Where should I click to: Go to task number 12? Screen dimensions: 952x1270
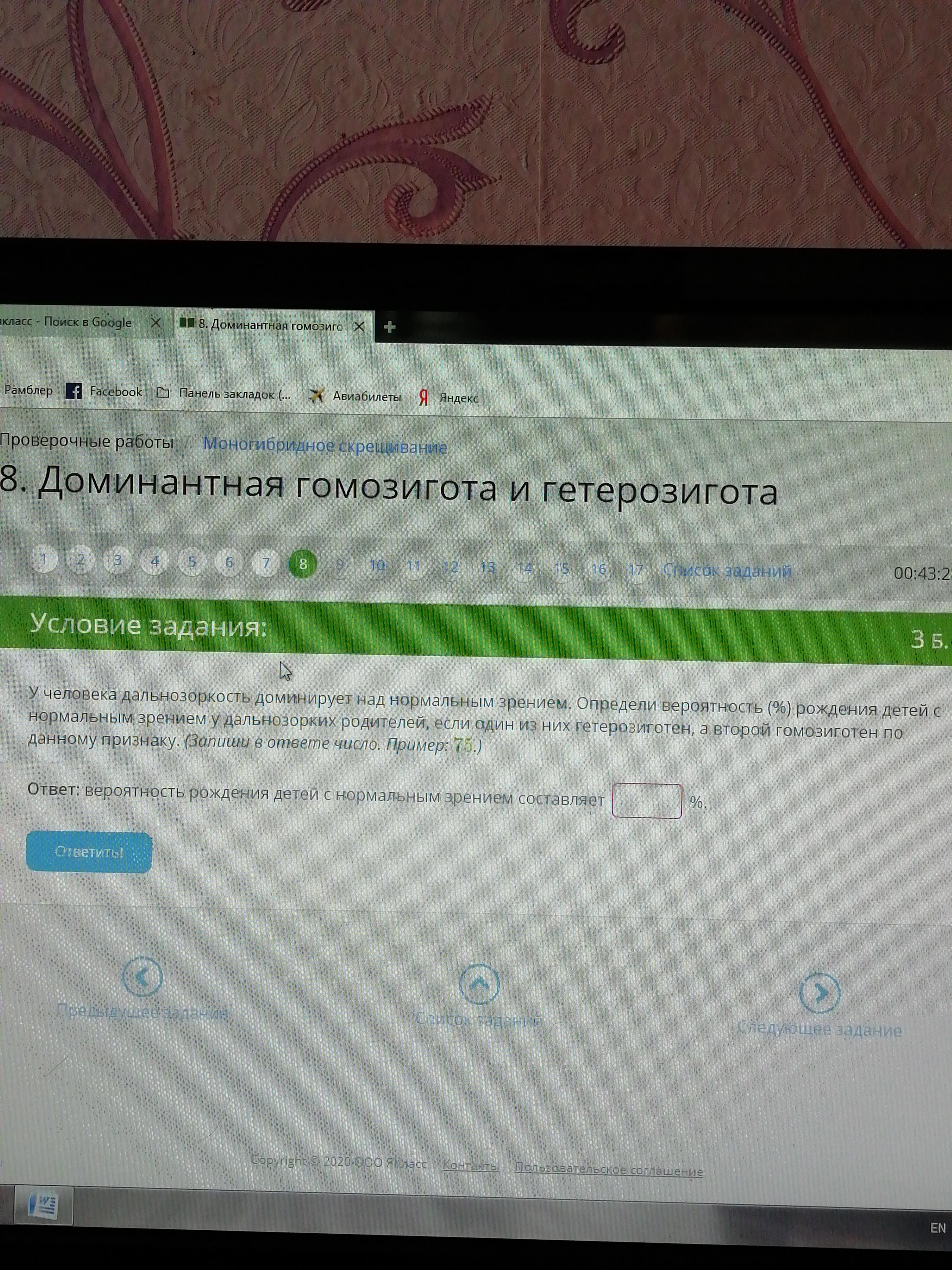[x=450, y=567]
